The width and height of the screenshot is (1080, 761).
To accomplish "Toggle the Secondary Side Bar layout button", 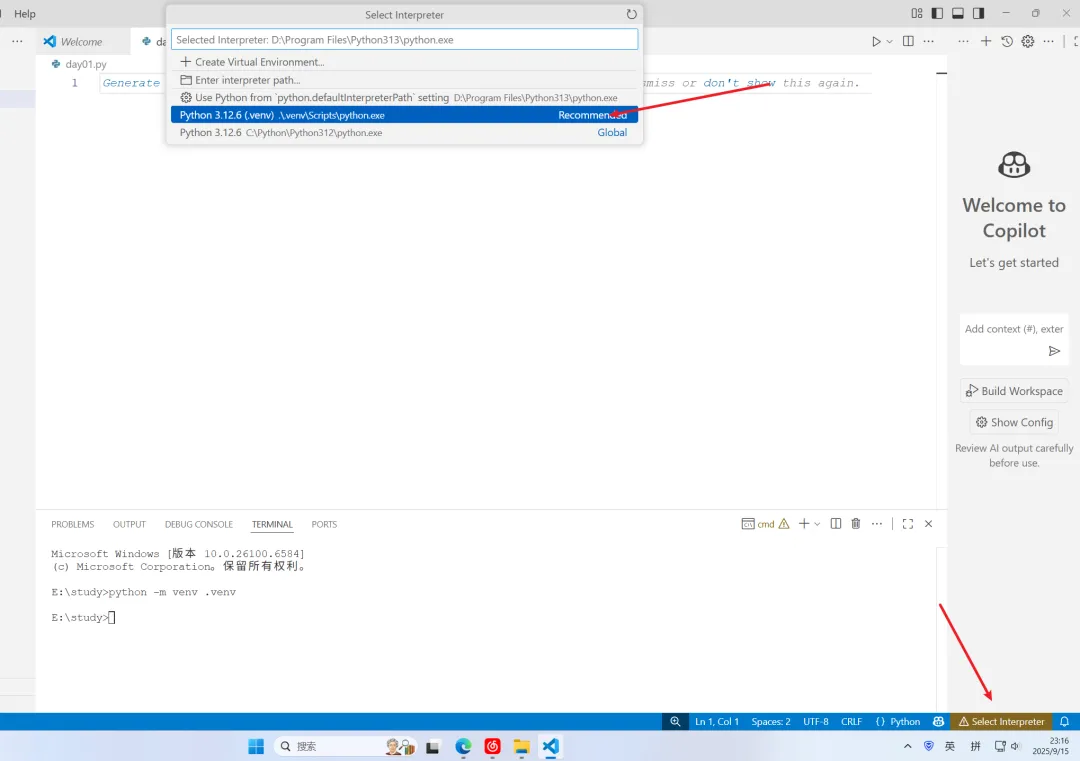I will 979,13.
